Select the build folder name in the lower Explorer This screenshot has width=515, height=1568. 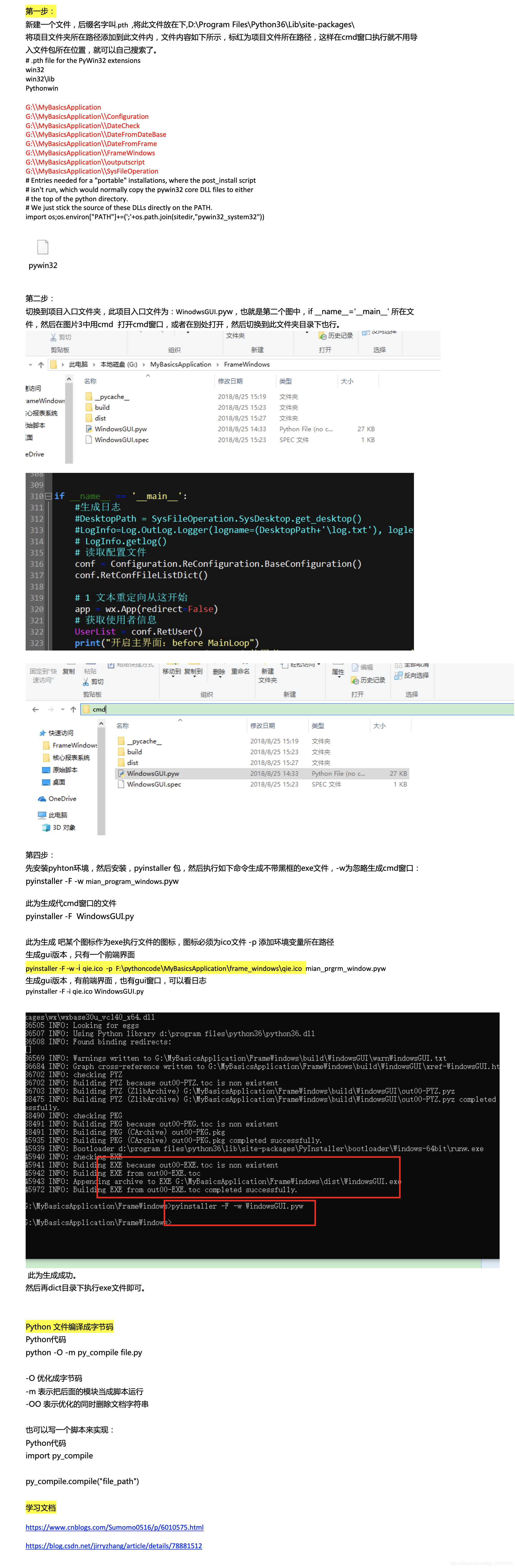134,752
